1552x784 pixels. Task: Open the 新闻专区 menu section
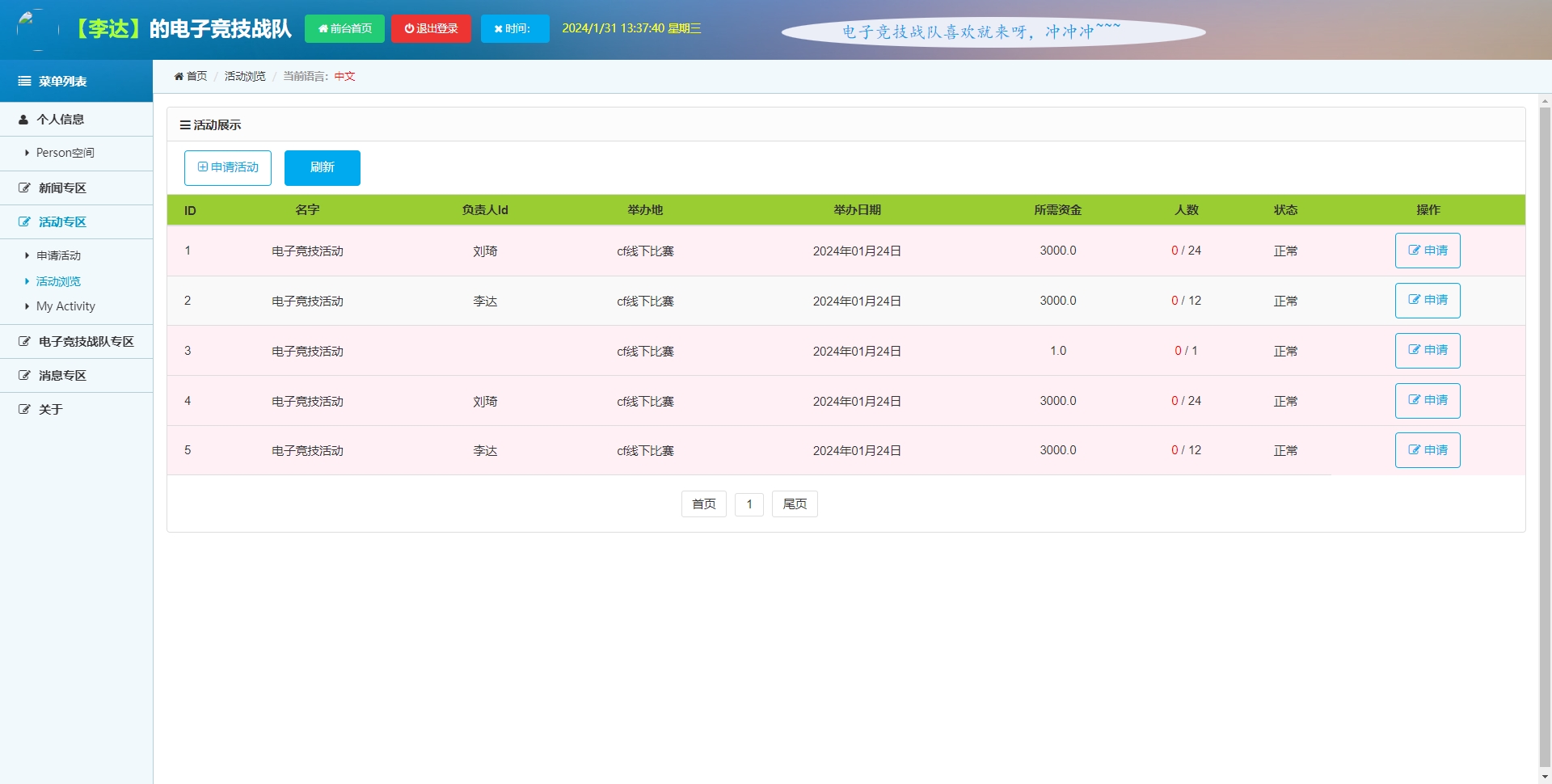coord(76,188)
